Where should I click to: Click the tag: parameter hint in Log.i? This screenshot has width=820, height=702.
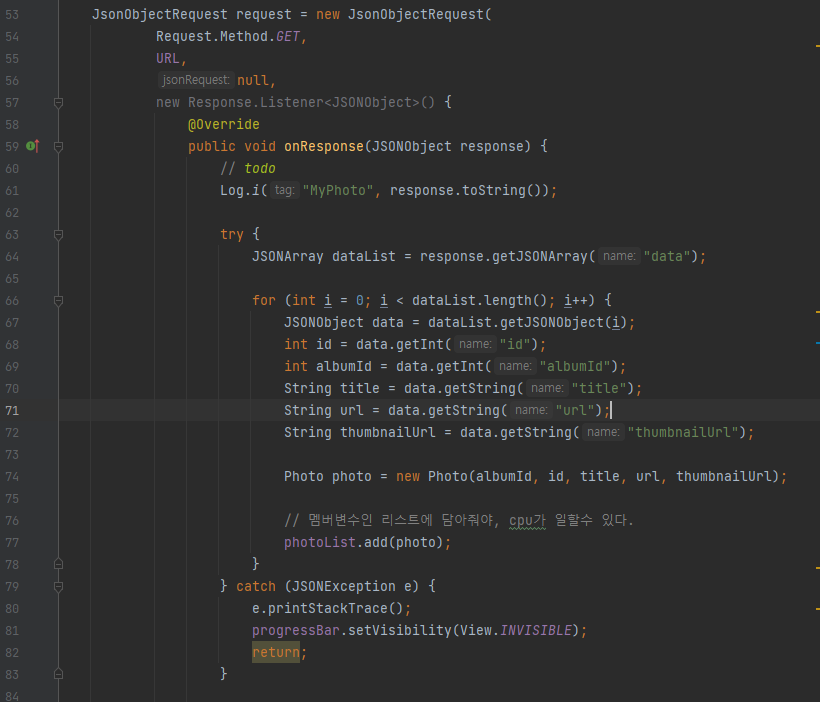coord(284,190)
